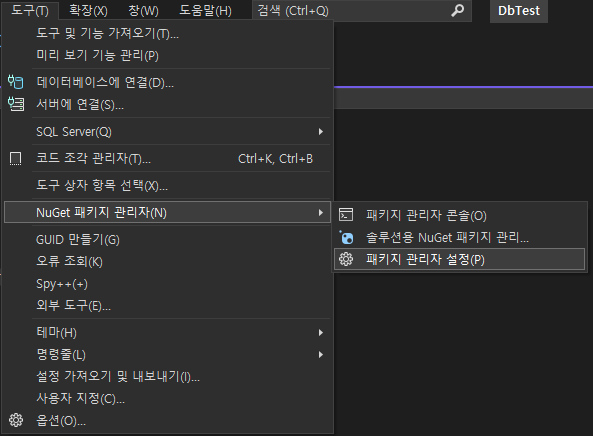593x436 pixels.
Task: Open 사용자 지정(C)
Action: [168, 398]
